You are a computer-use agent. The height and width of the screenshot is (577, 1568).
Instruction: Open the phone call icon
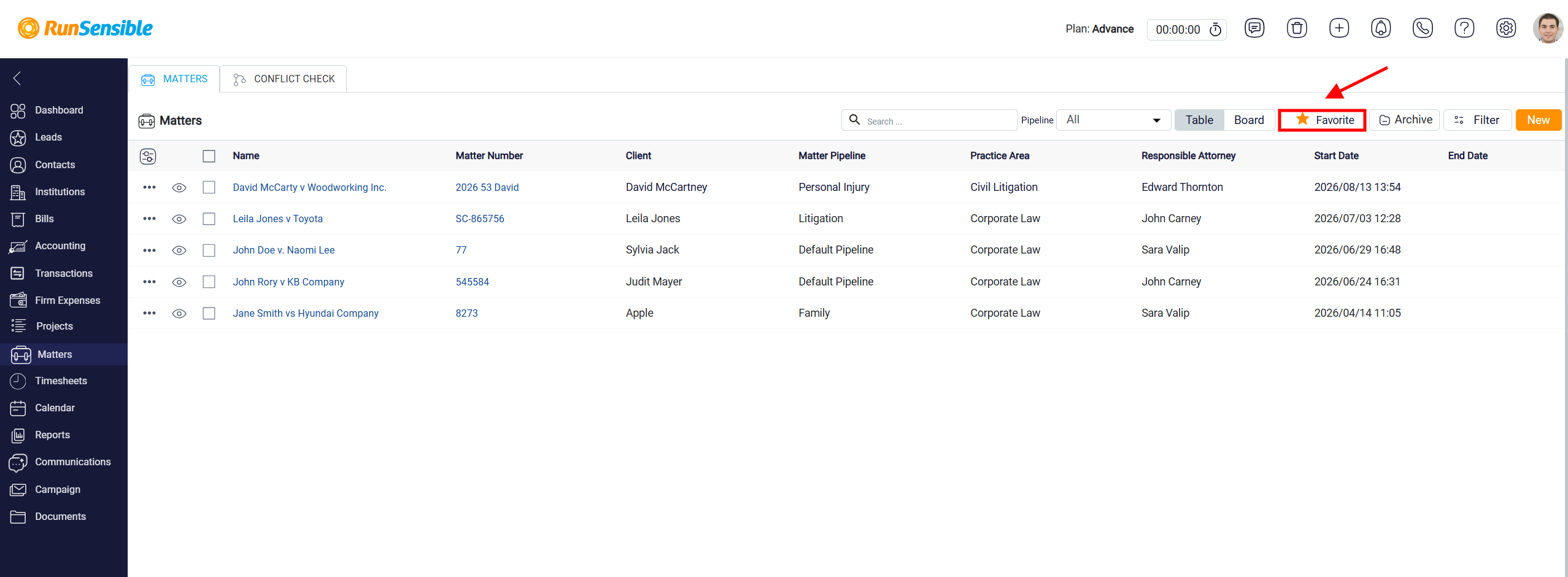tap(1423, 28)
